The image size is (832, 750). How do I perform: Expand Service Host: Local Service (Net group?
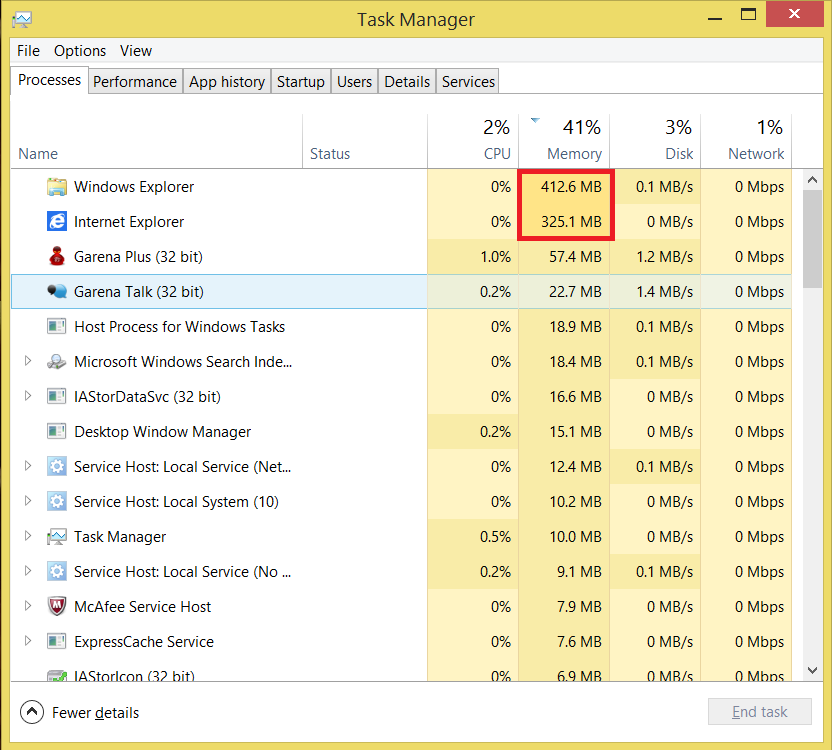click(28, 466)
